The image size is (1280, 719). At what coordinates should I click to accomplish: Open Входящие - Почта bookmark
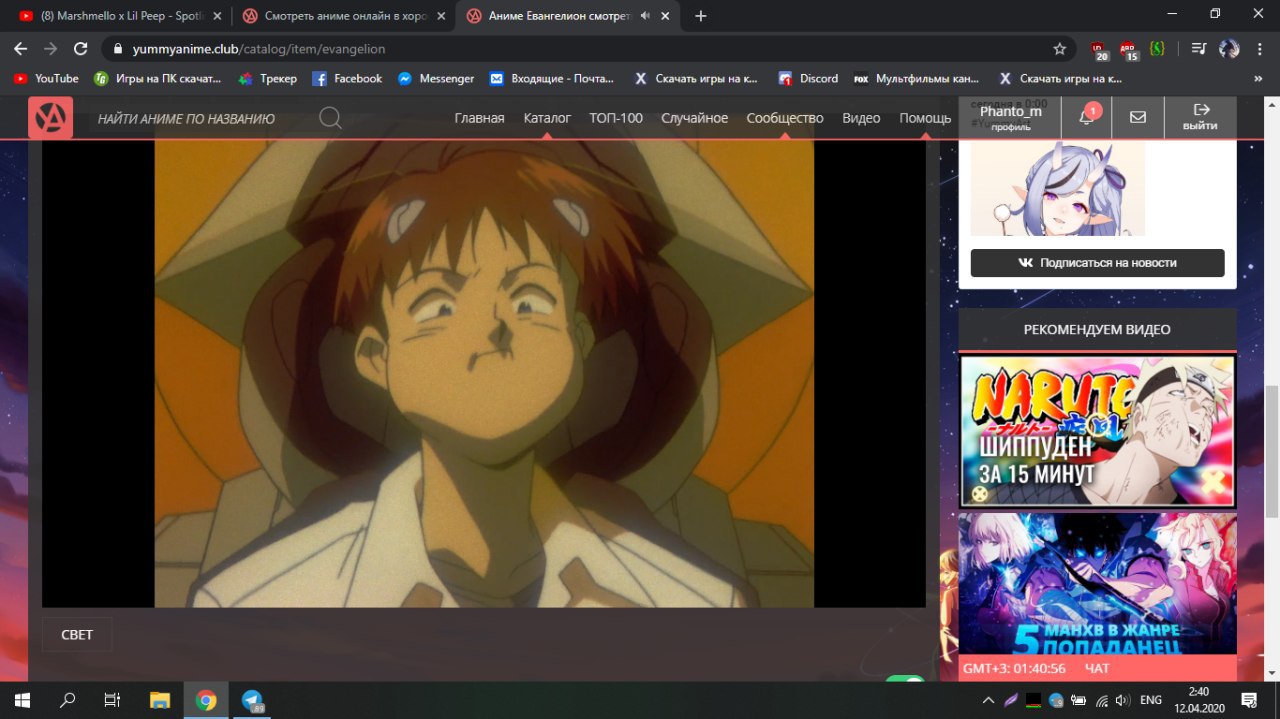click(x=552, y=78)
